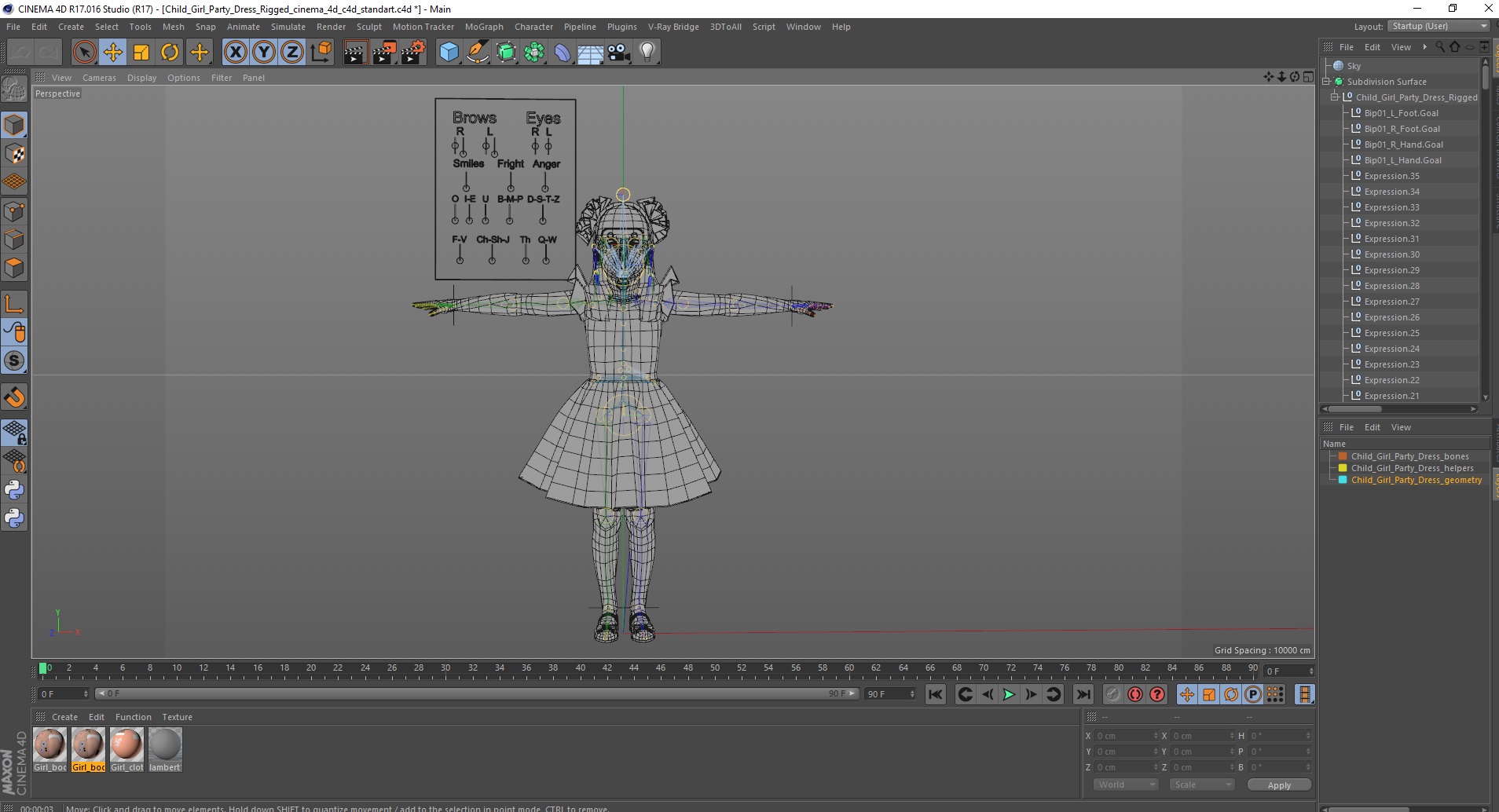Add a Light object

pyautogui.click(x=647, y=53)
